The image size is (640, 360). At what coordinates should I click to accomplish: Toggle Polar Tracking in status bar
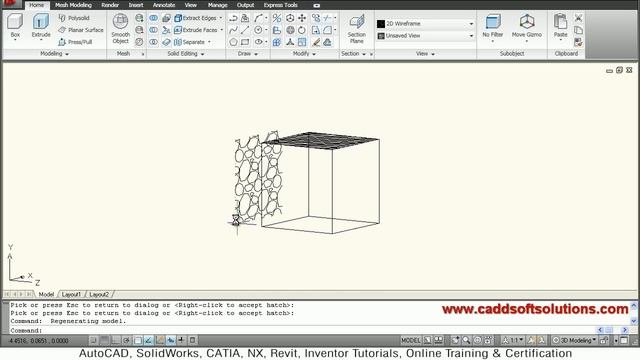[x=127, y=340]
